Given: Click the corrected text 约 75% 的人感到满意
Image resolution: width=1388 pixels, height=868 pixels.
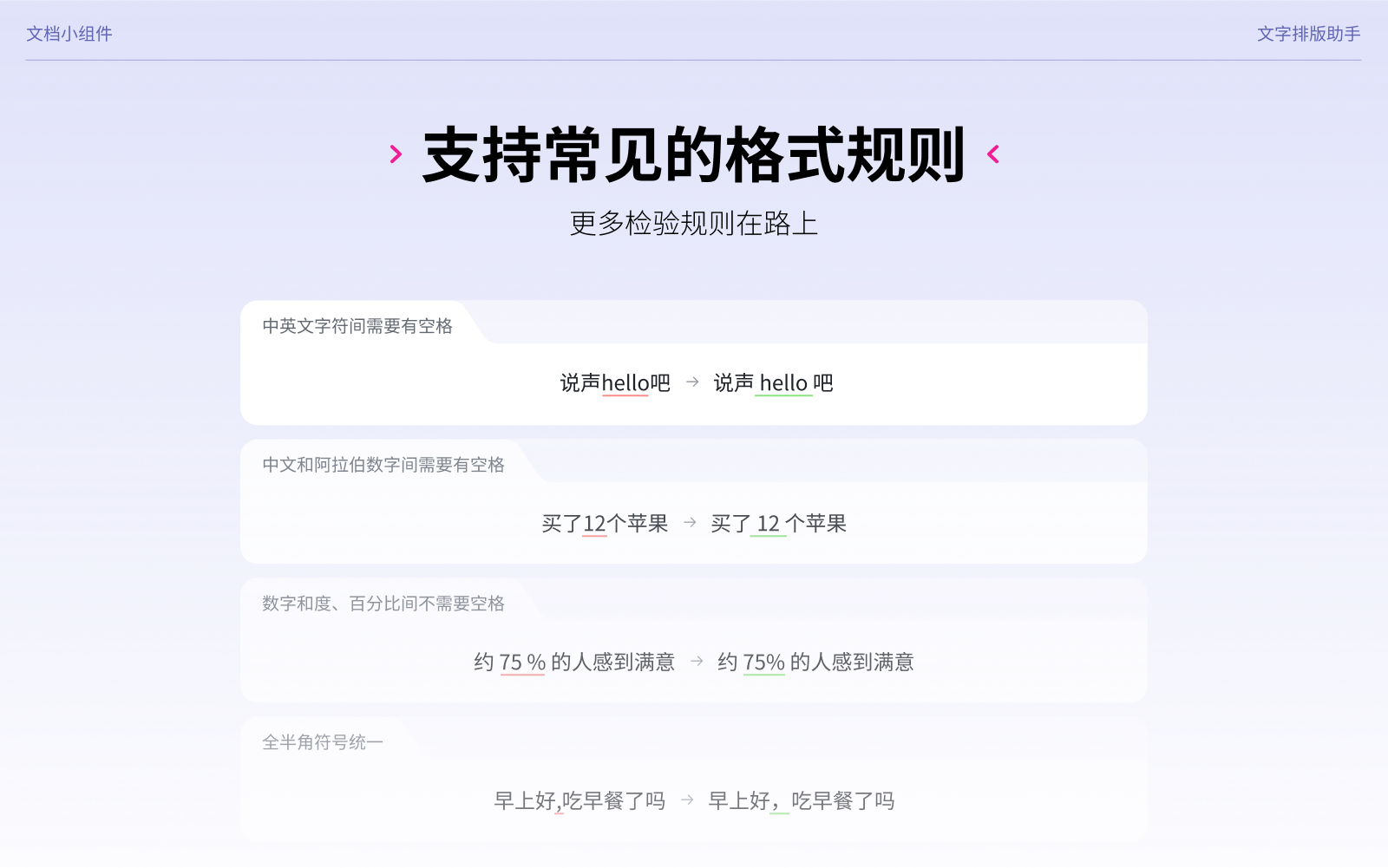Looking at the screenshot, I should [815, 662].
